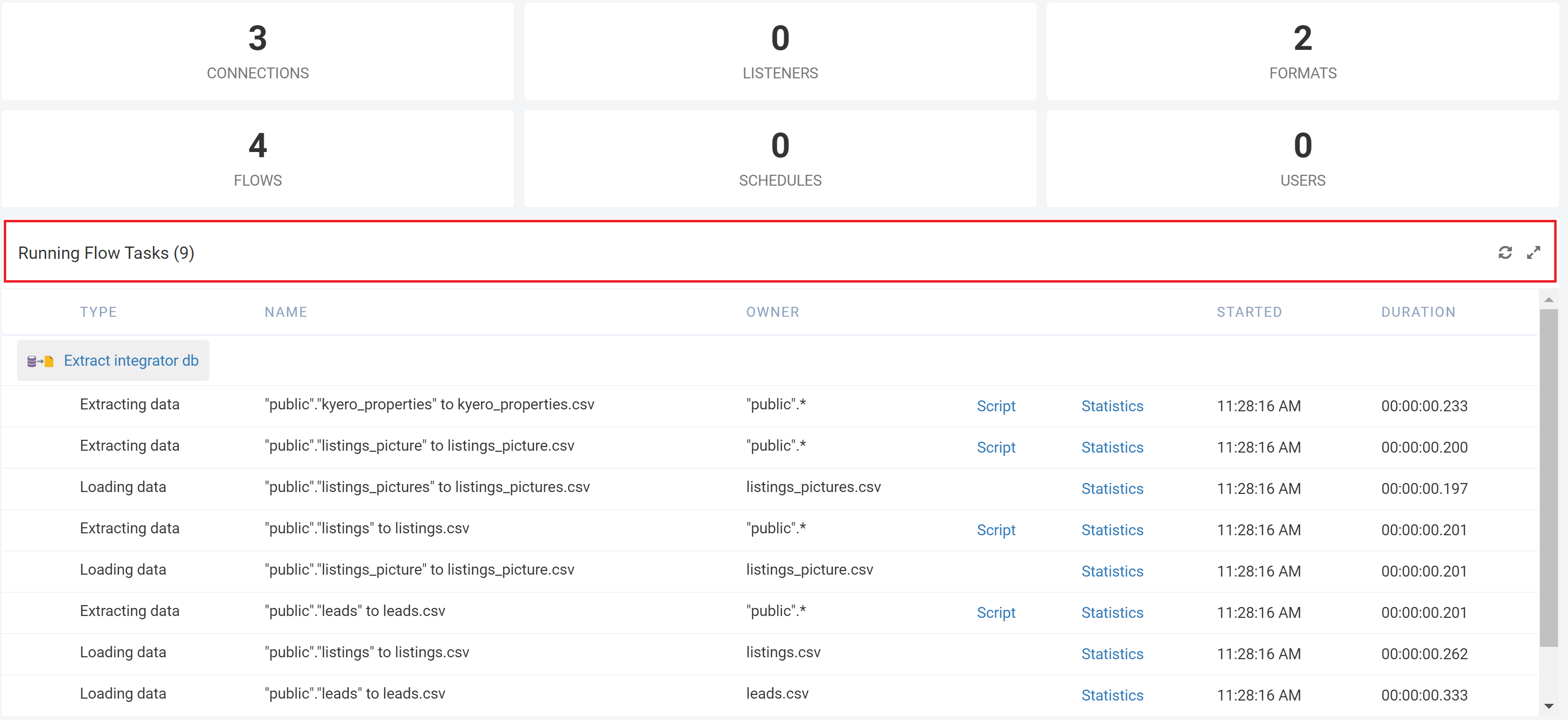The height and width of the screenshot is (720, 1568).
Task: Expand Running Flow Tasks to fullscreen
Action: 1533,253
